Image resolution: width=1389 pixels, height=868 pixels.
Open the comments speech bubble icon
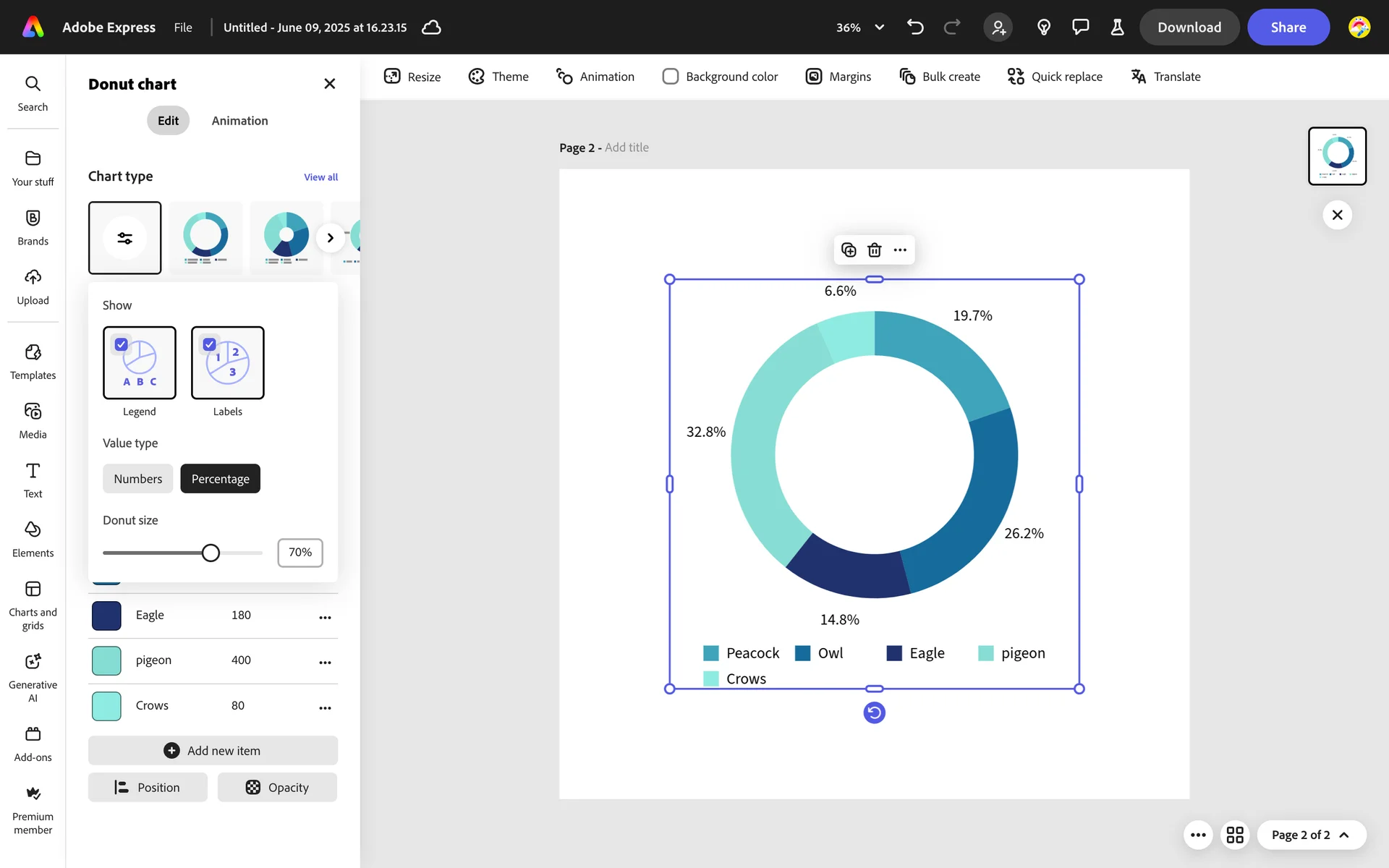(1080, 27)
